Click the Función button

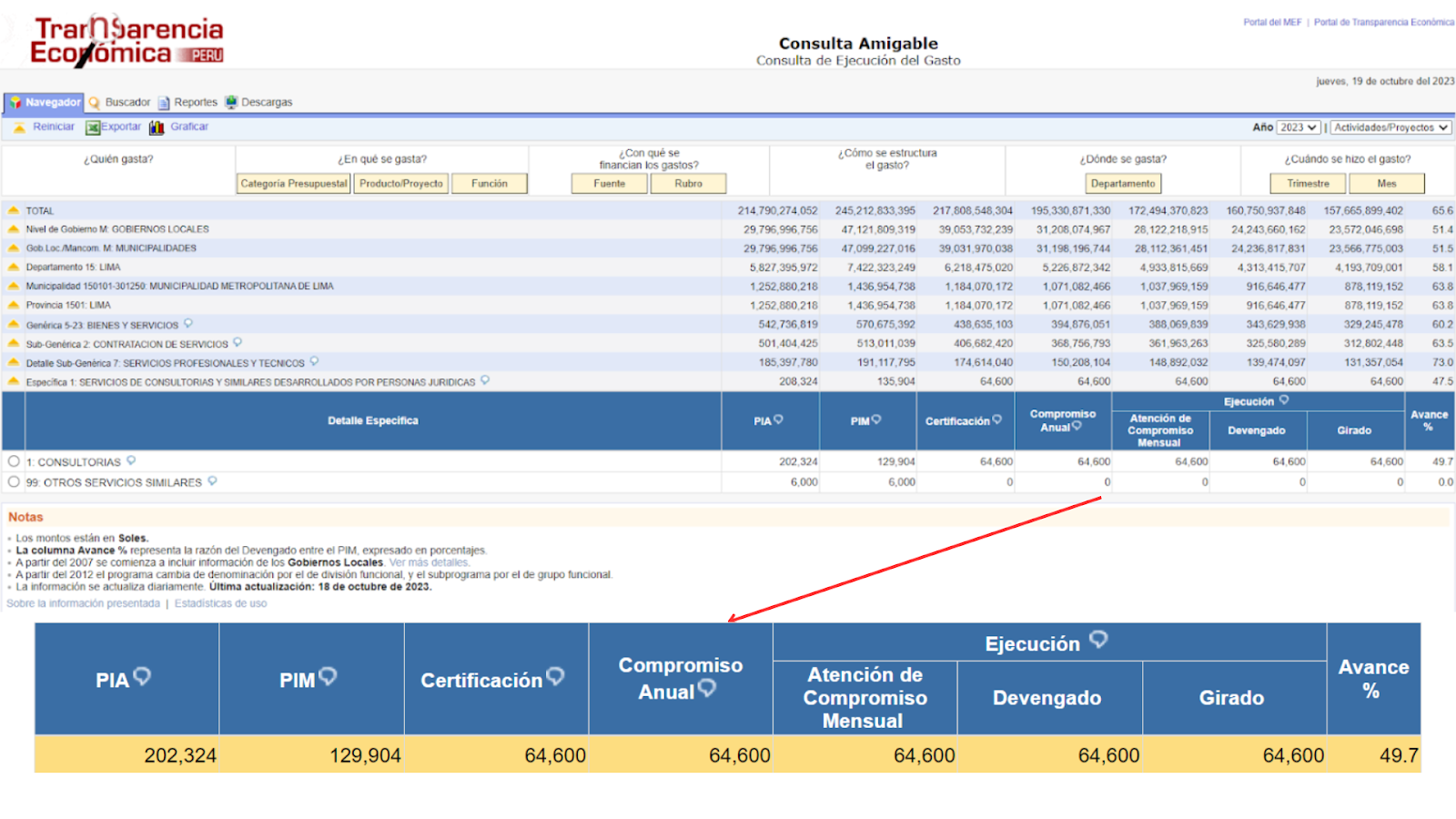(x=490, y=184)
